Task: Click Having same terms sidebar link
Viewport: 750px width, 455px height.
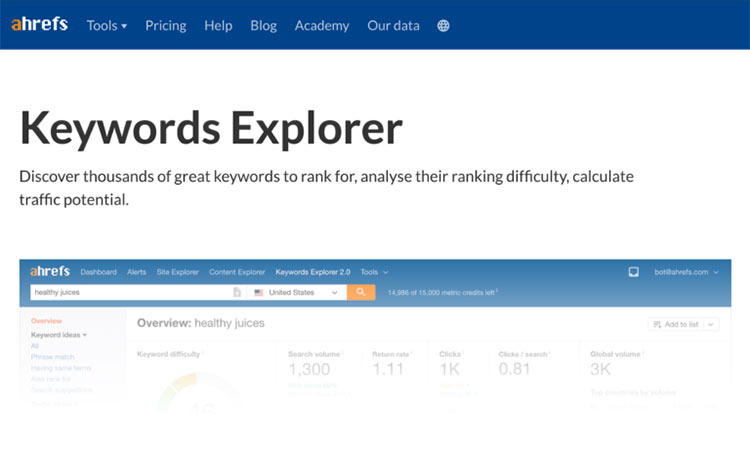Action: [x=61, y=367]
